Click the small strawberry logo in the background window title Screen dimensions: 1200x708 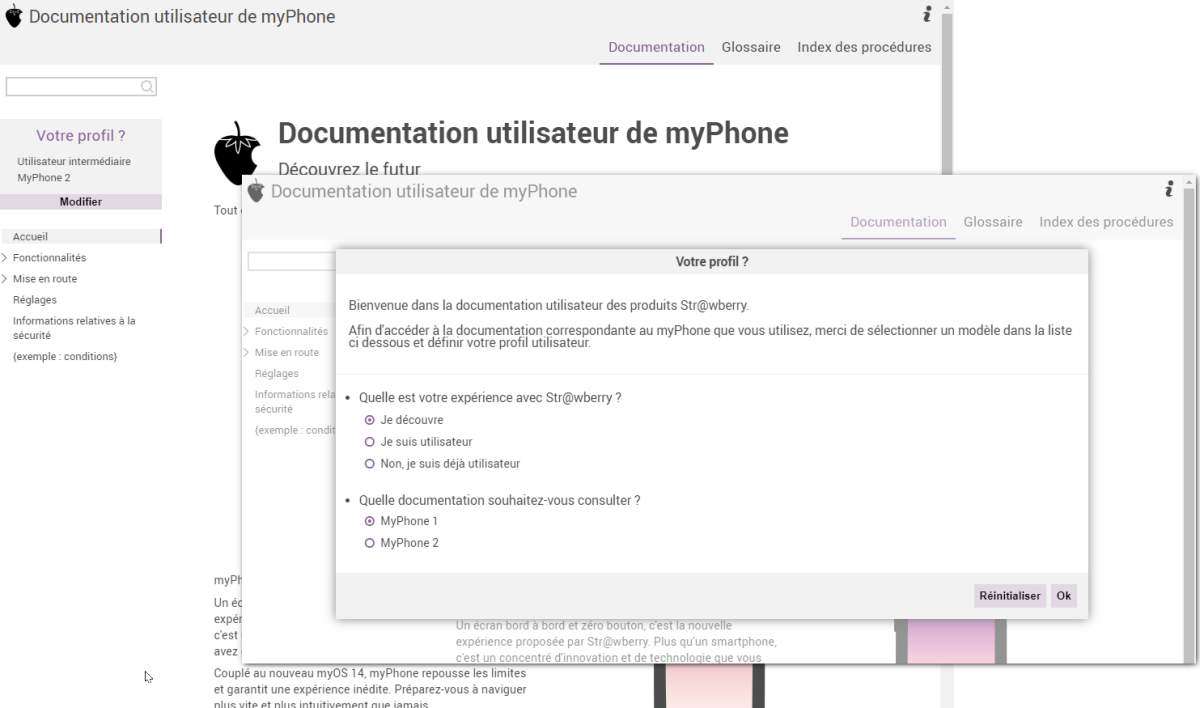coord(14,17)
